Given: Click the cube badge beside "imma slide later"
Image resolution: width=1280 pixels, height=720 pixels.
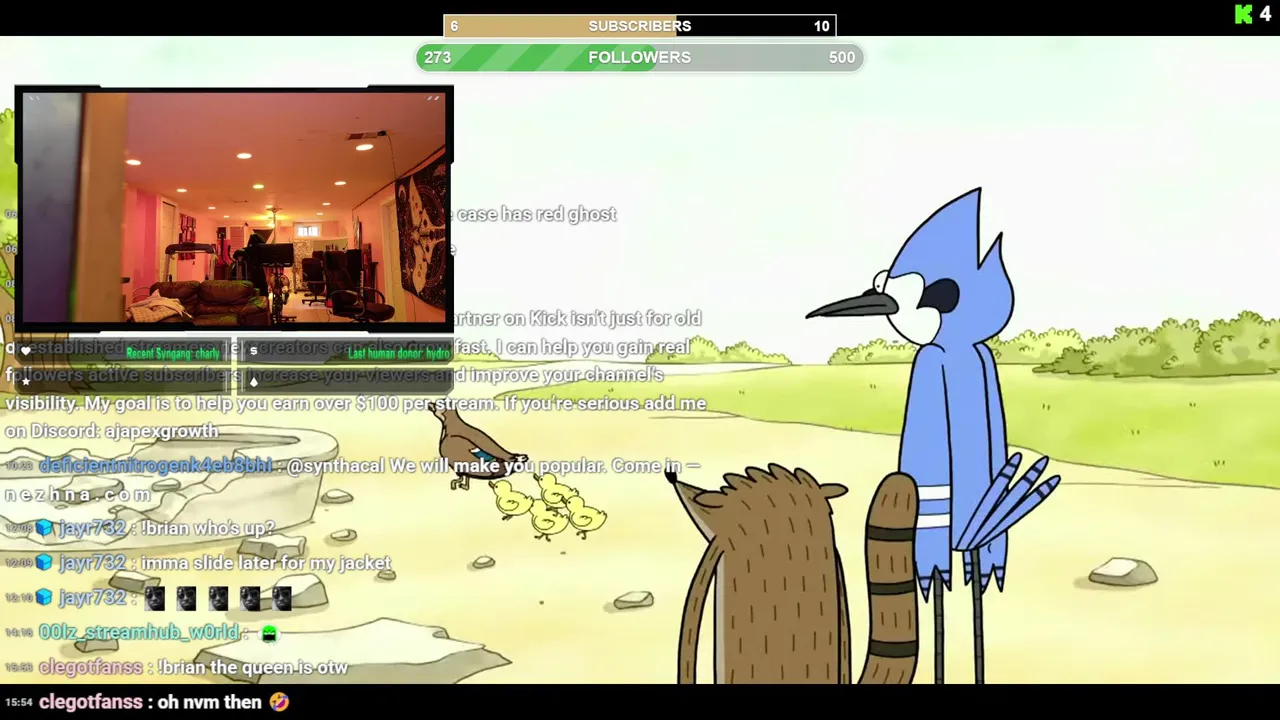Looking at the screenshot, I should [x=44, y=563].
